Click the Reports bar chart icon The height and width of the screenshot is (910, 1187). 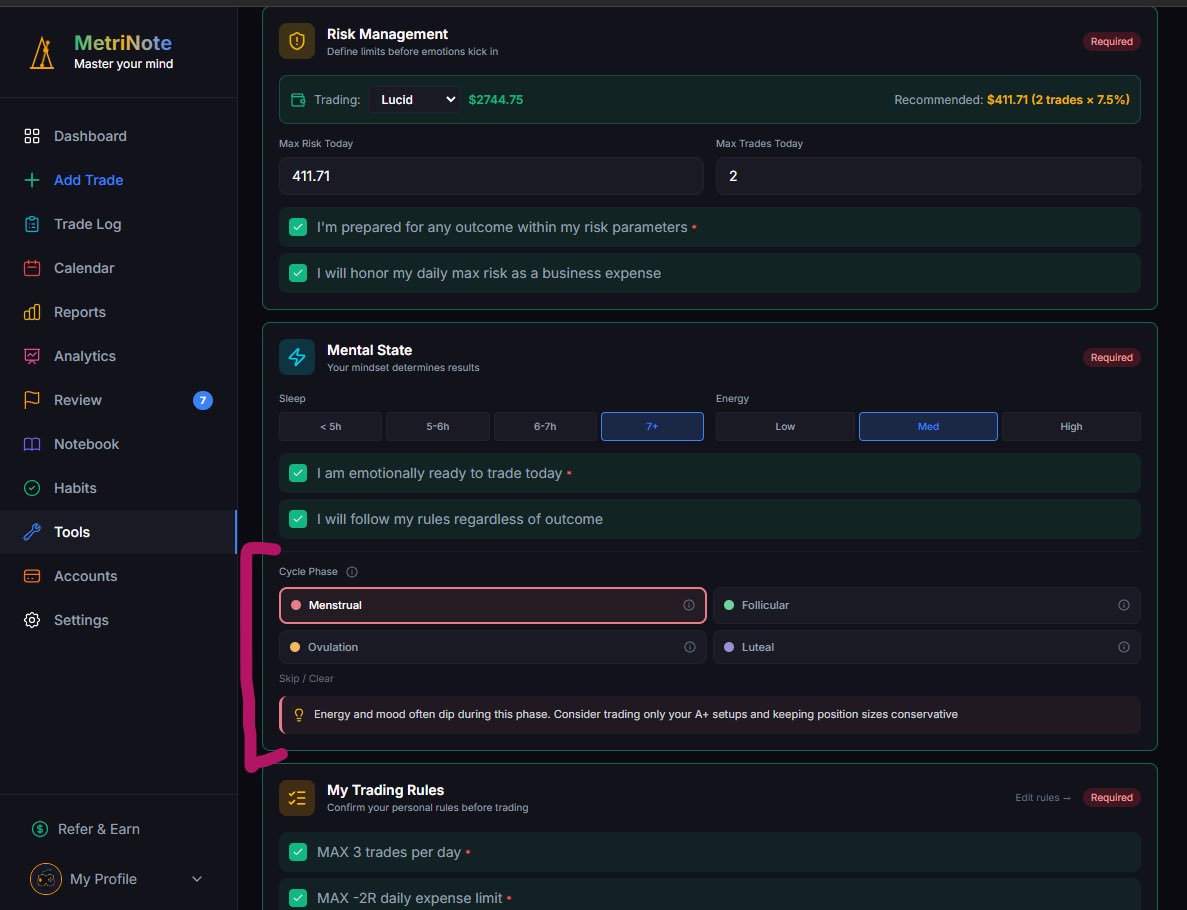pos(32,312)
